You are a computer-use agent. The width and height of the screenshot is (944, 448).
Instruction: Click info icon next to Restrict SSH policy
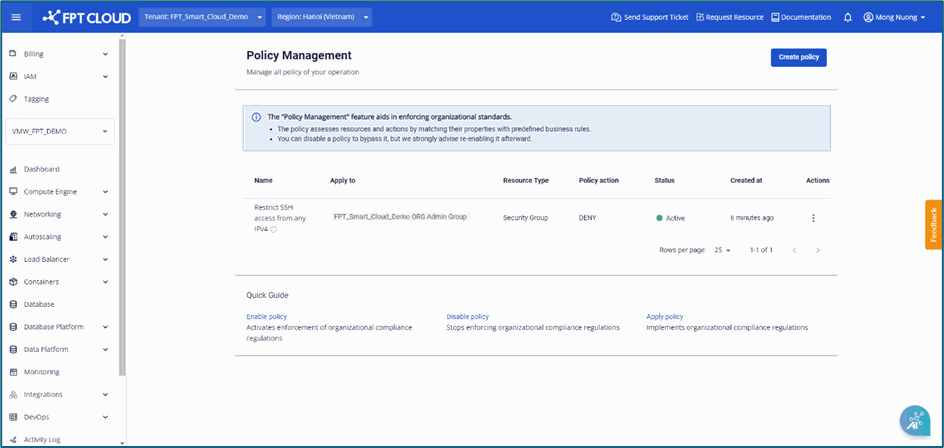tap(273, 229)
